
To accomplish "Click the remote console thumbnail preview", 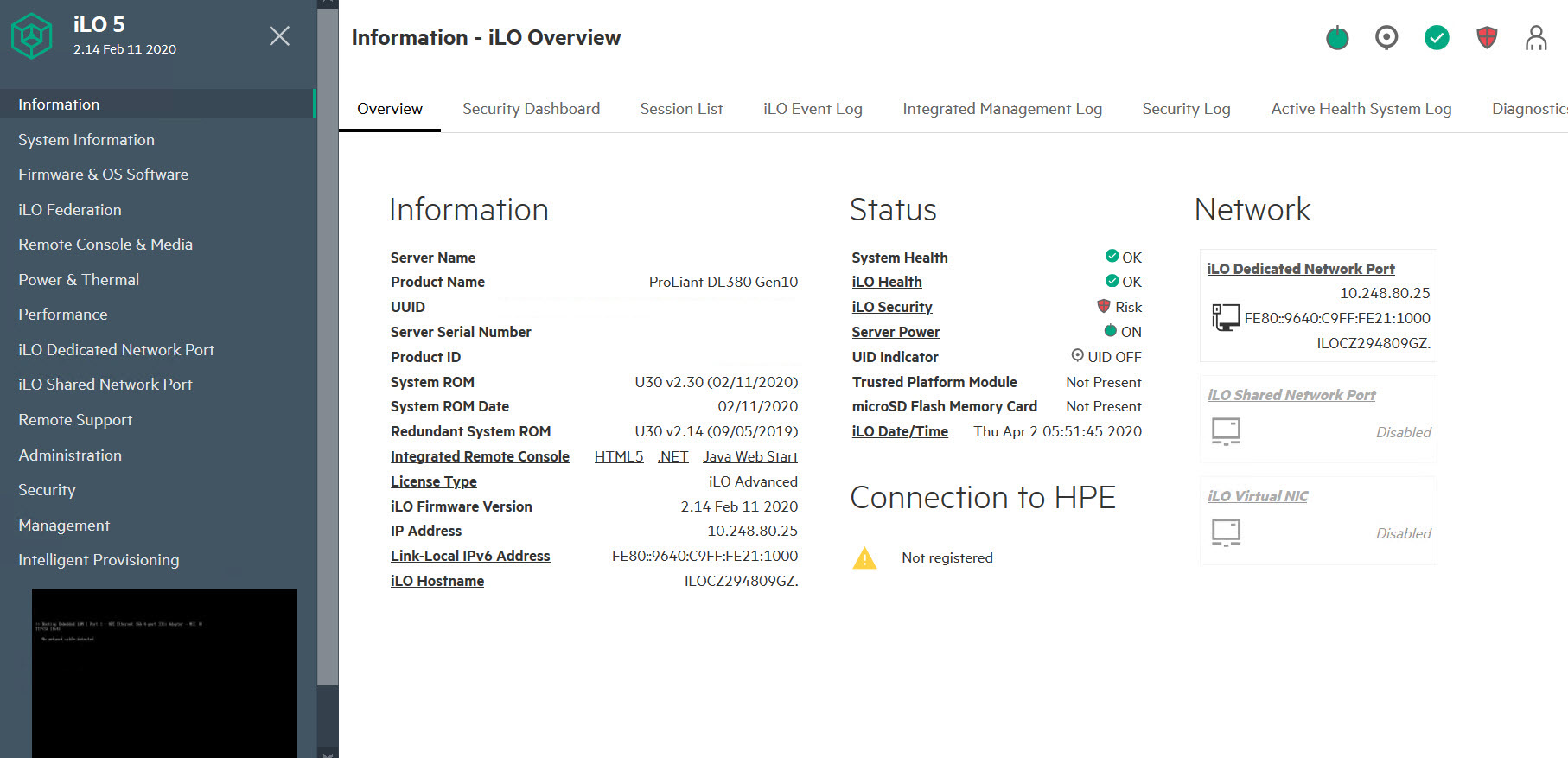I will (x=164, y=672).
